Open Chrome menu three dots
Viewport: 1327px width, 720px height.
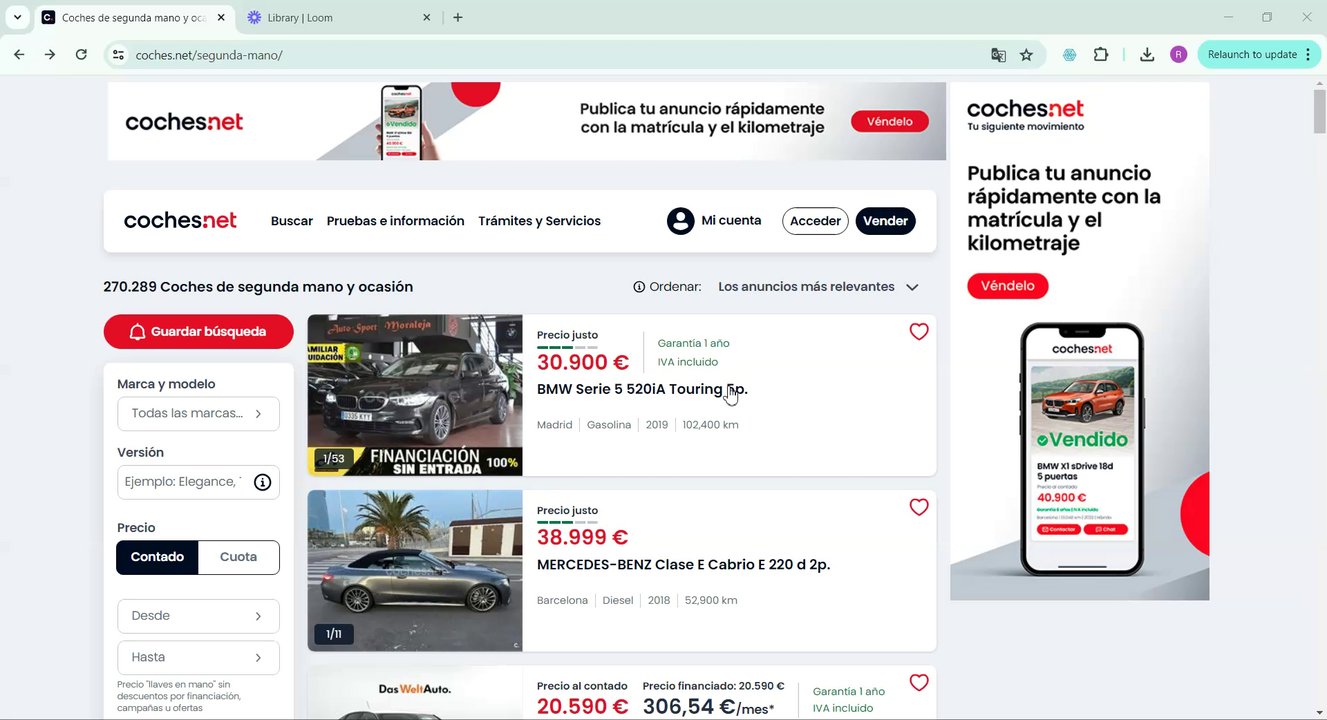click(1308, 55)
